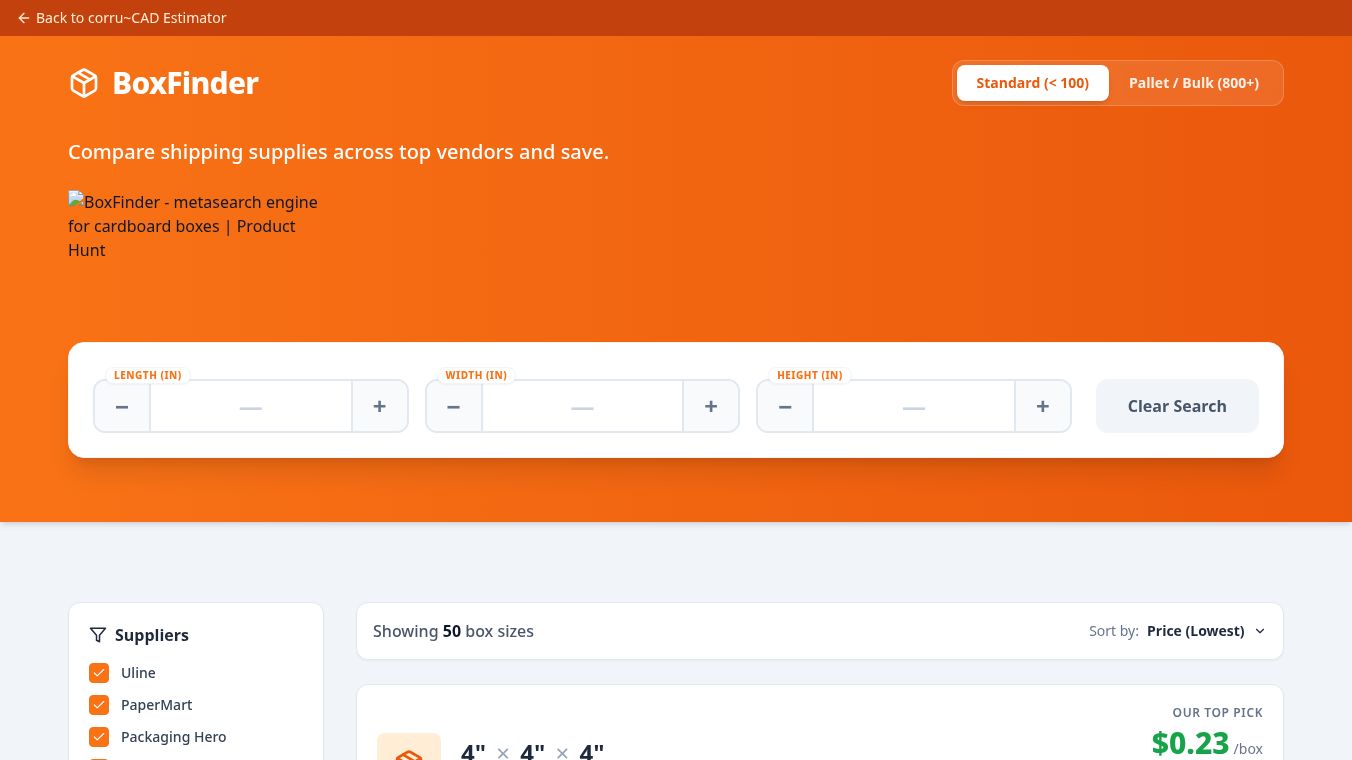Select the Standard (< 100) tab
The width and height of the screenshot is (1352, 760).
pyautogui.click(x=1032, y=83)
